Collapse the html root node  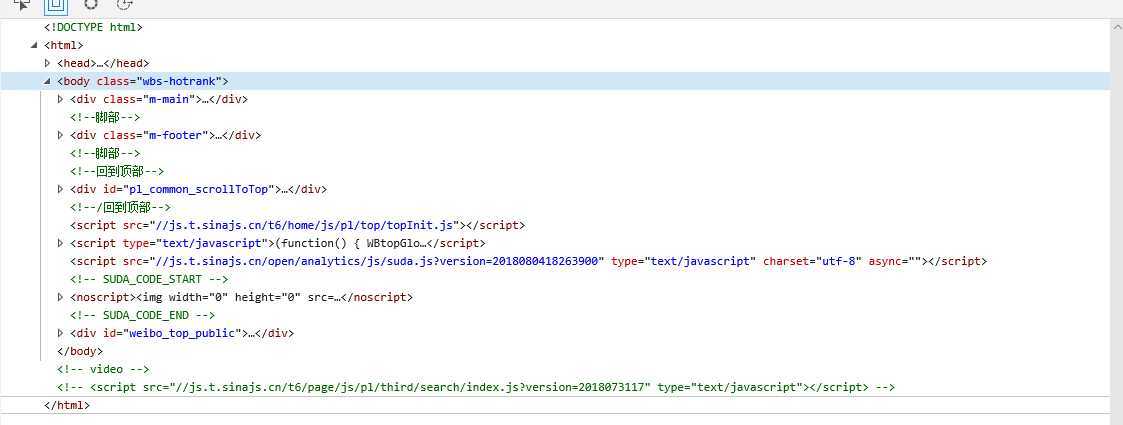point(34,45)
